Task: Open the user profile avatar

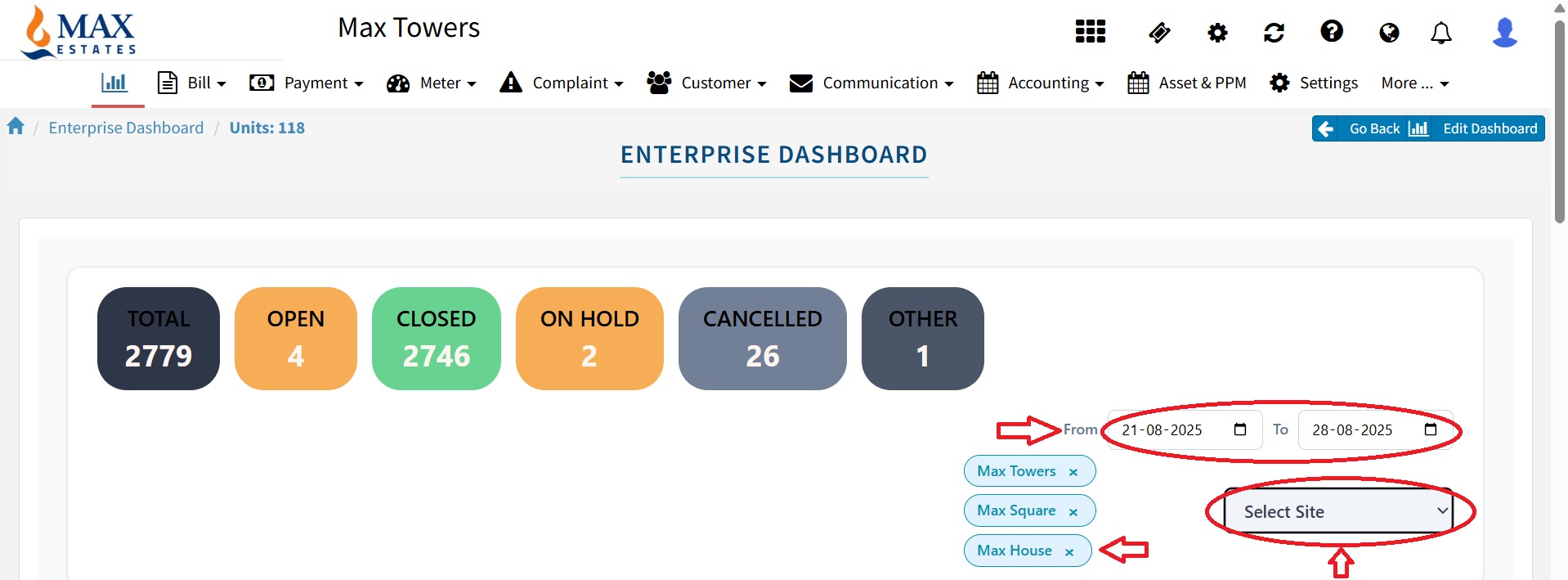Action: [1504, 33]
